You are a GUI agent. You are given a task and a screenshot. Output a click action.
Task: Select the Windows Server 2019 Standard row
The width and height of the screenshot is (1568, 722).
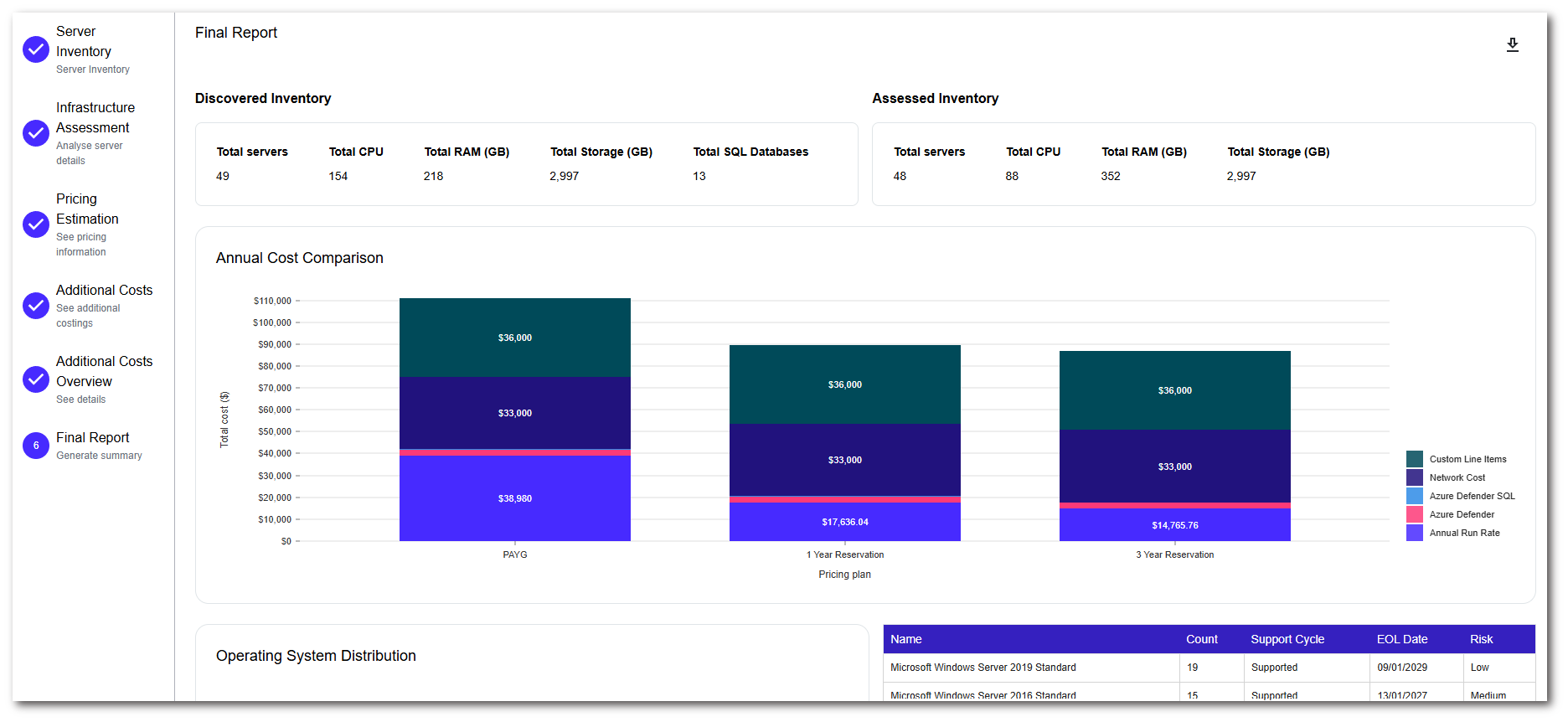coord(983,668)
